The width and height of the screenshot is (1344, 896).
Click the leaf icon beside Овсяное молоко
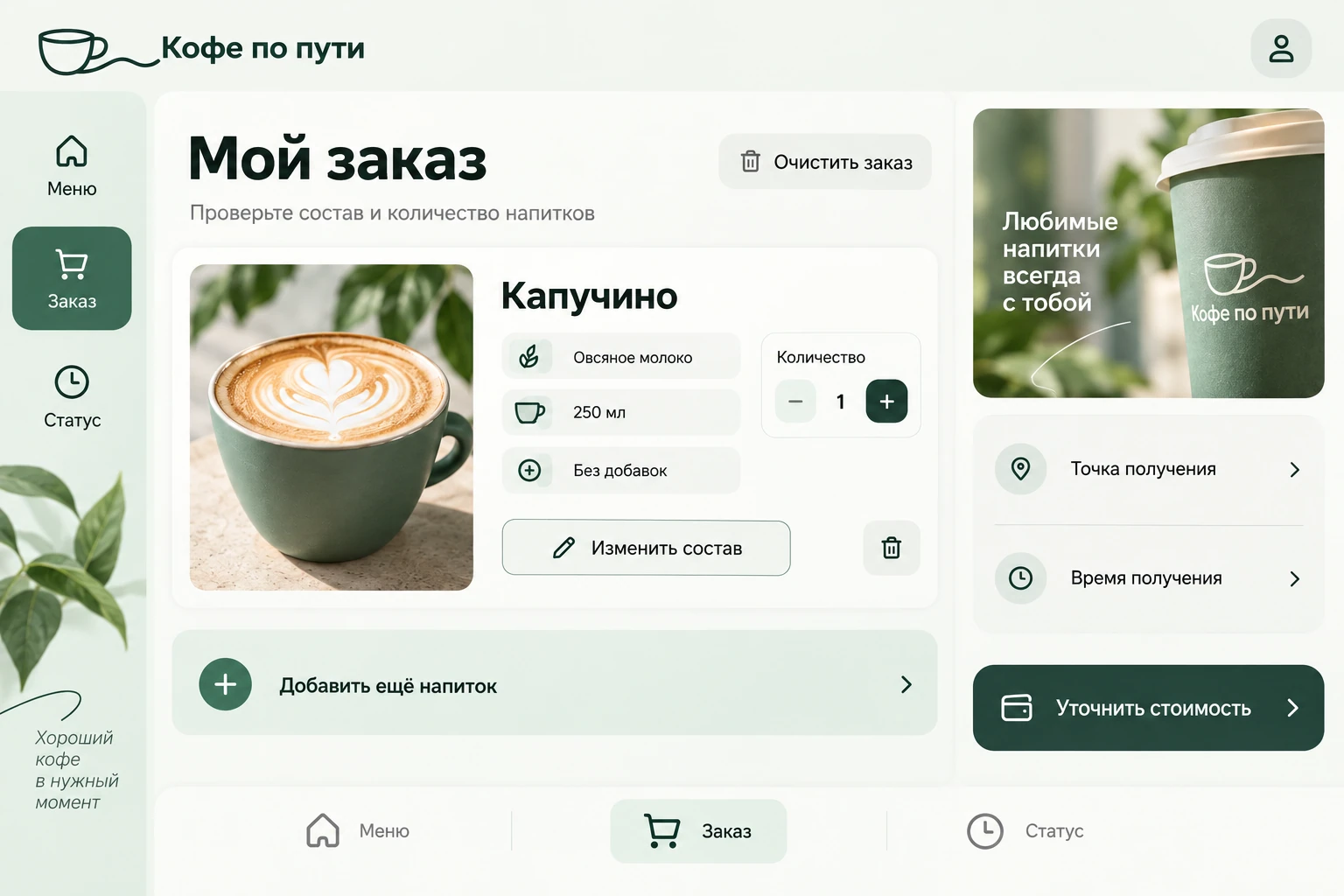tap(528, 356)
